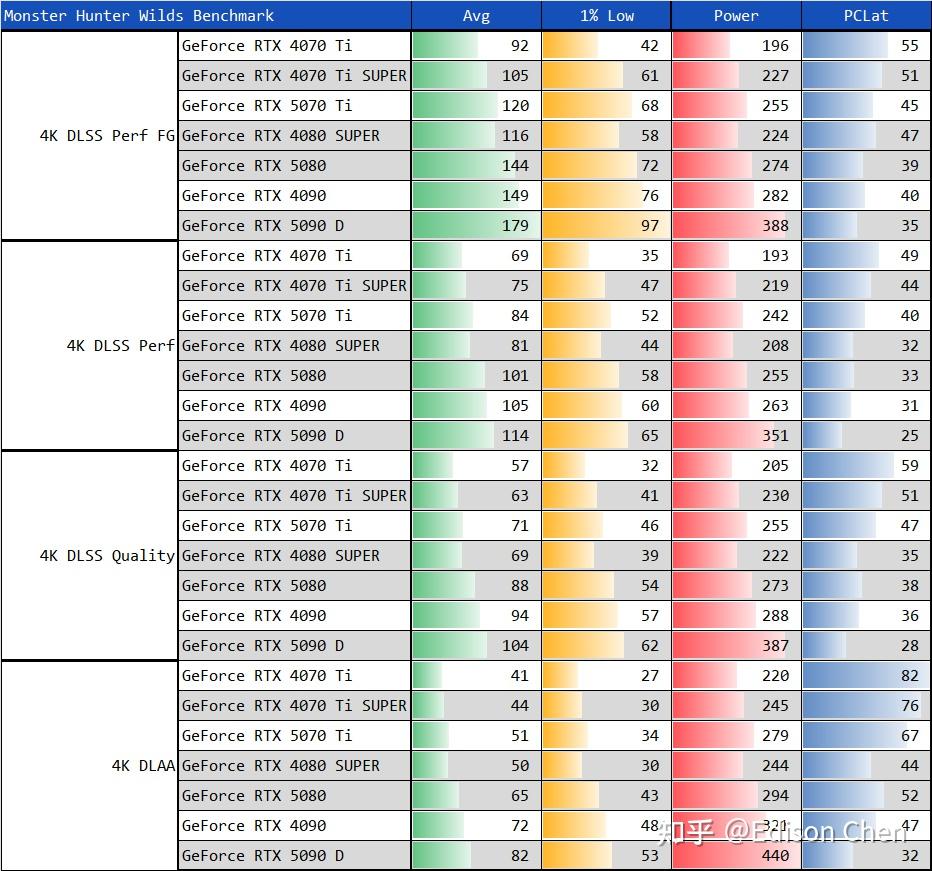
Task: Select the "Power" column header
Action: [736, 15]
